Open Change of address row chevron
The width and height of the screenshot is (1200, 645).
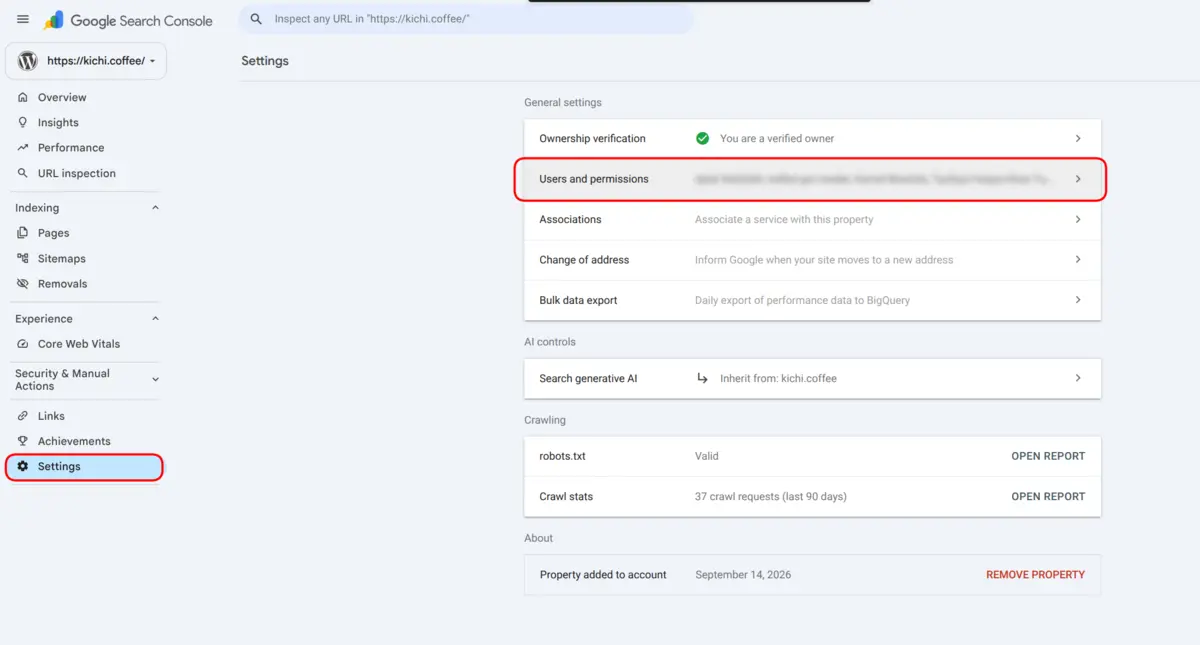1078,259
